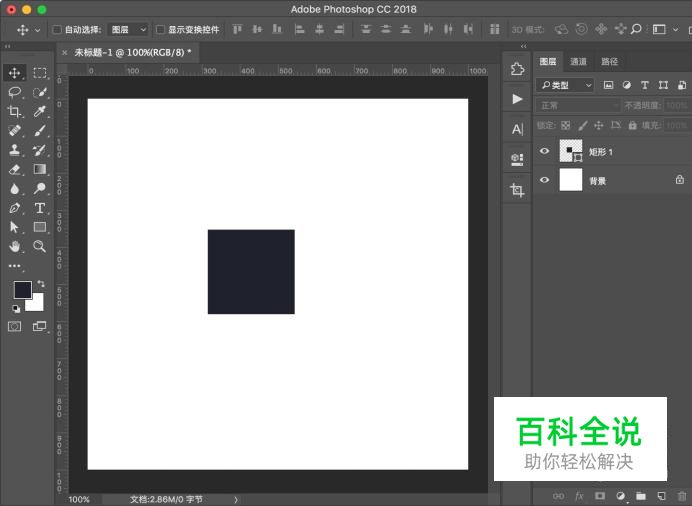Switch to the 通道 tab
The image size is (692, 506).
point(578,62)
